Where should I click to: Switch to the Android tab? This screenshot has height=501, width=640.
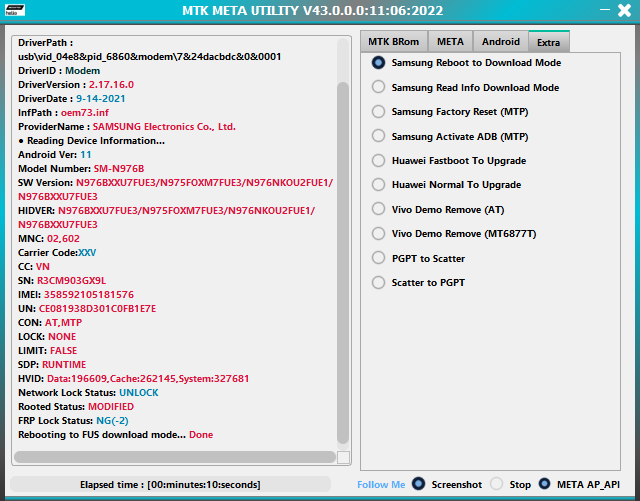[x=501, y=42]
